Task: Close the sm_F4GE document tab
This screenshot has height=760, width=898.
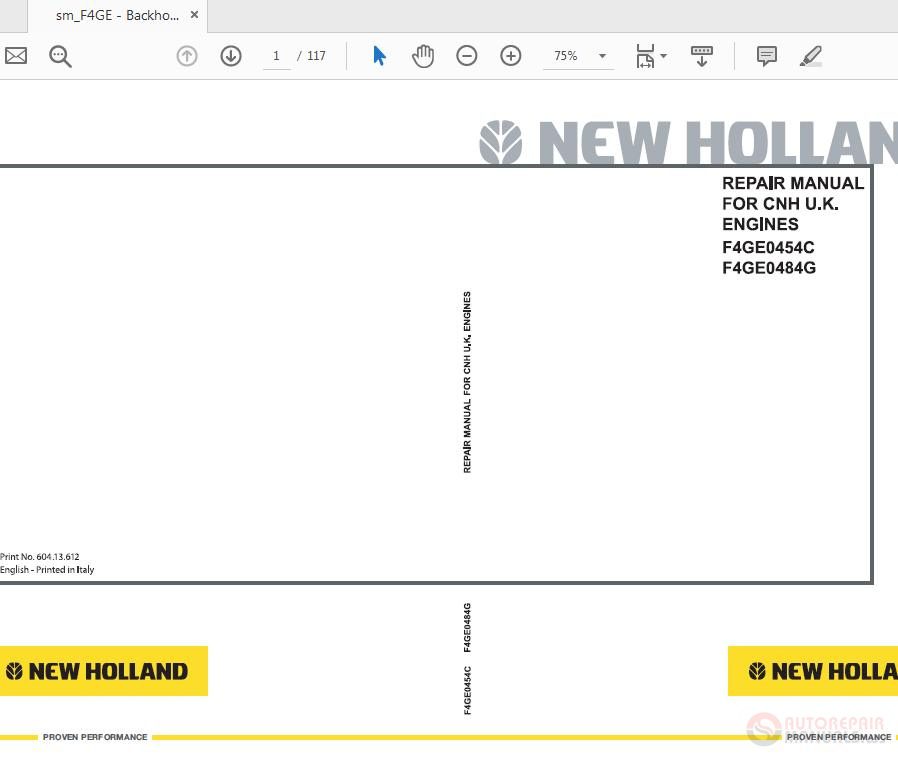Action: click(195, 15)
